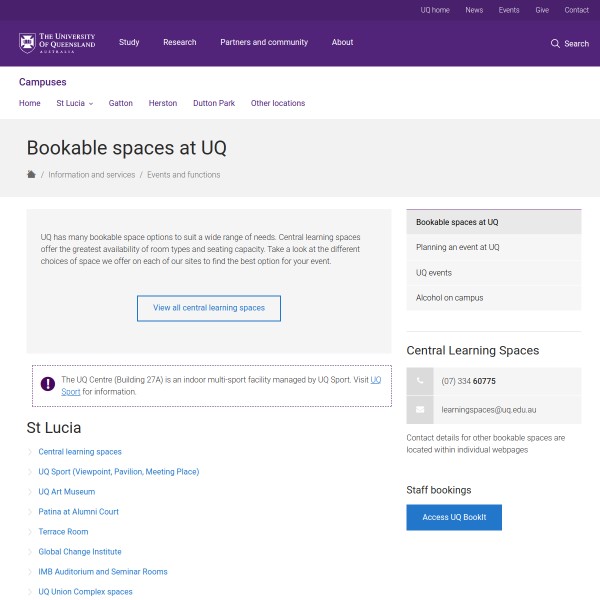Click chevron beside Central learning spaces
The image size is (600, 600).
pos(30,452)
